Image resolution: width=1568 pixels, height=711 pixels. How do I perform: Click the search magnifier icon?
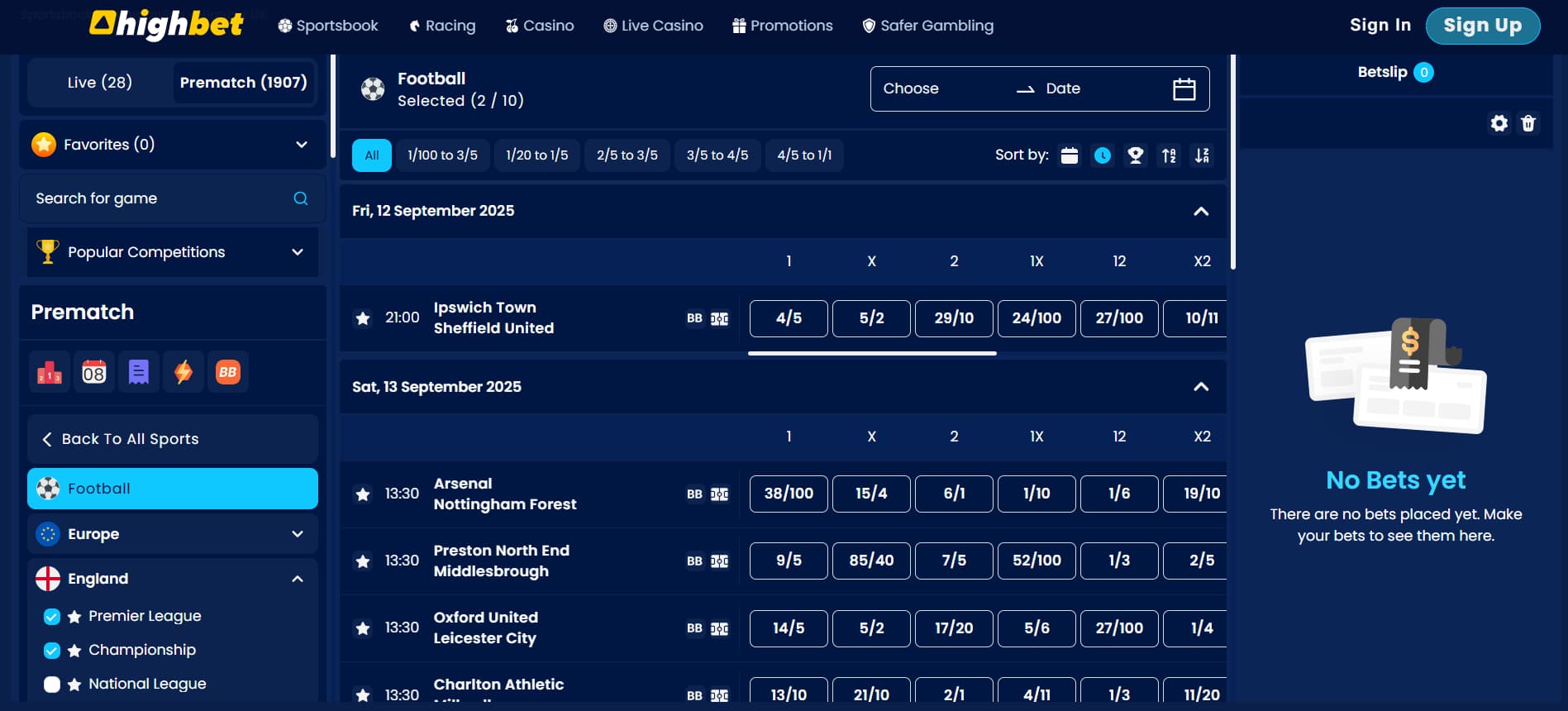pos(301,198)
